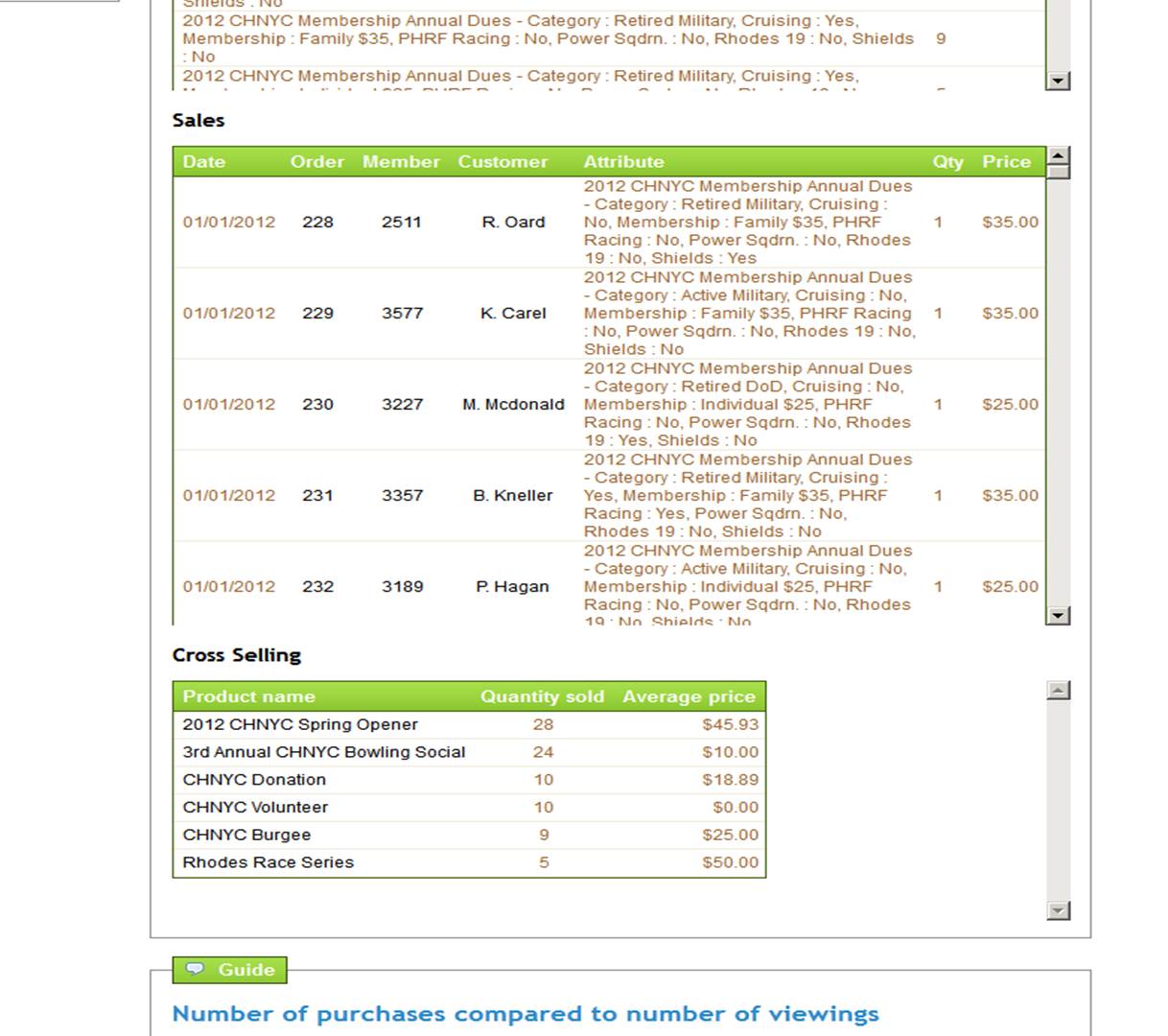Click member number 3189

402,586
